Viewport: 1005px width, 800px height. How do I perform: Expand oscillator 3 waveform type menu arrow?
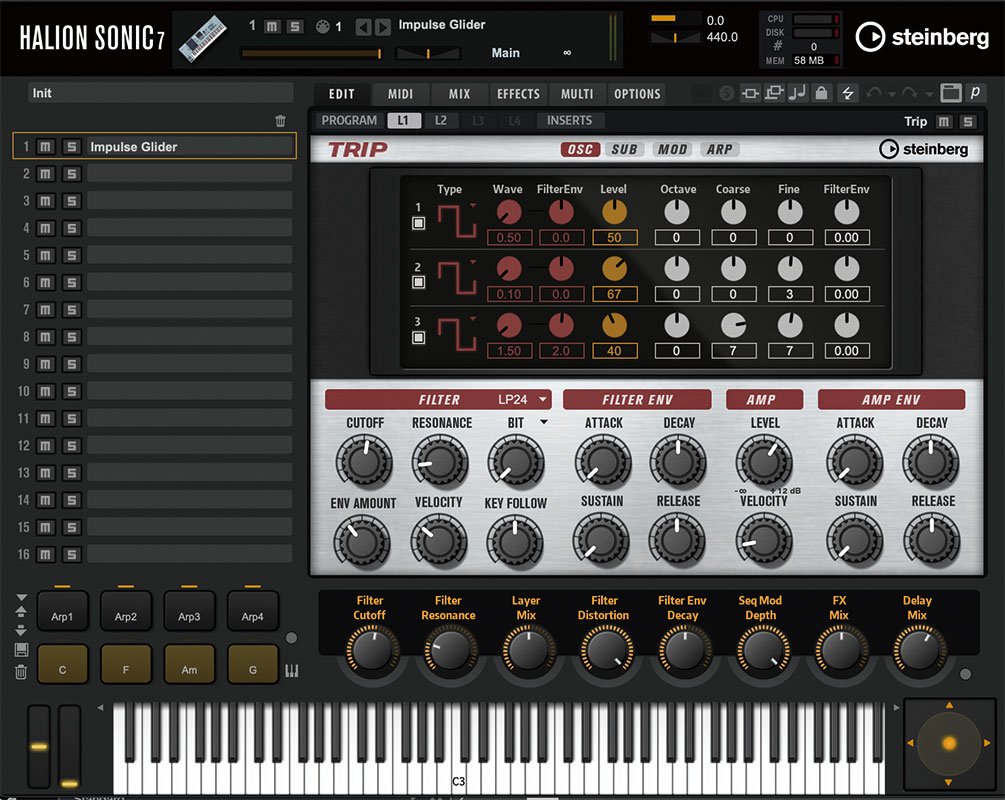[473, 318]
